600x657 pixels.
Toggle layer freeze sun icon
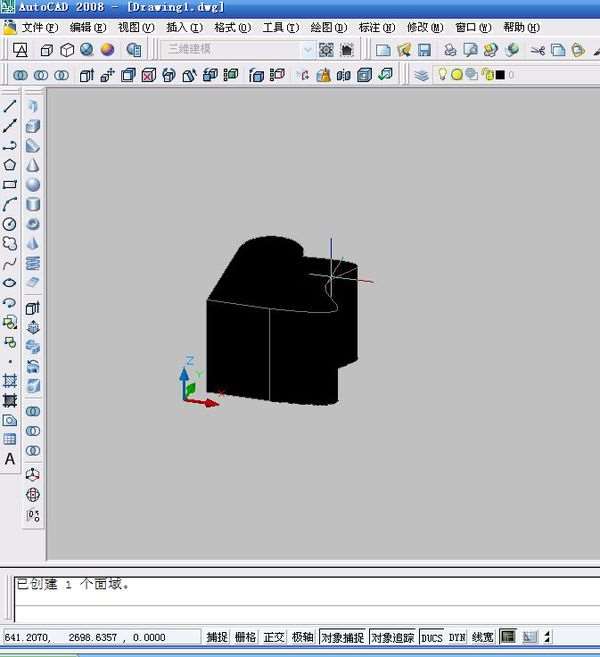coord(457,75)
